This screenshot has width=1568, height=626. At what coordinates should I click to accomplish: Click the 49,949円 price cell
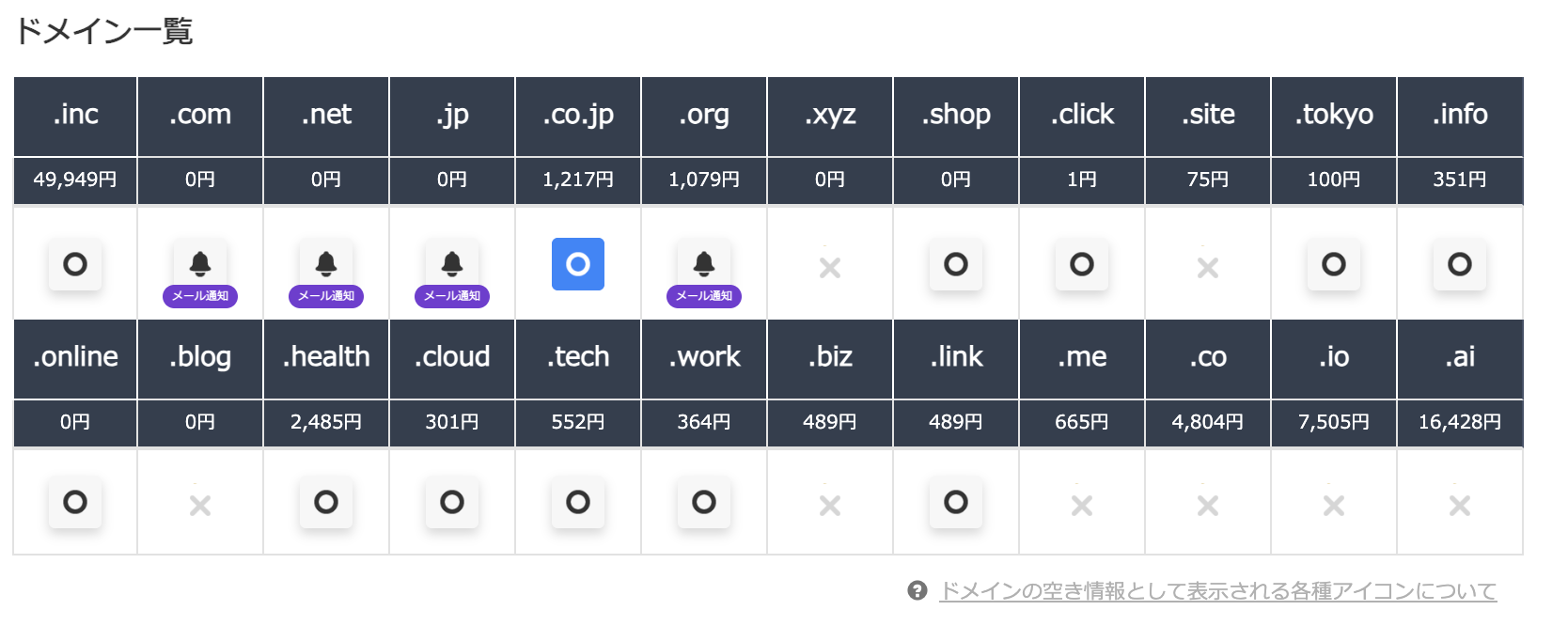click(75, 180)
